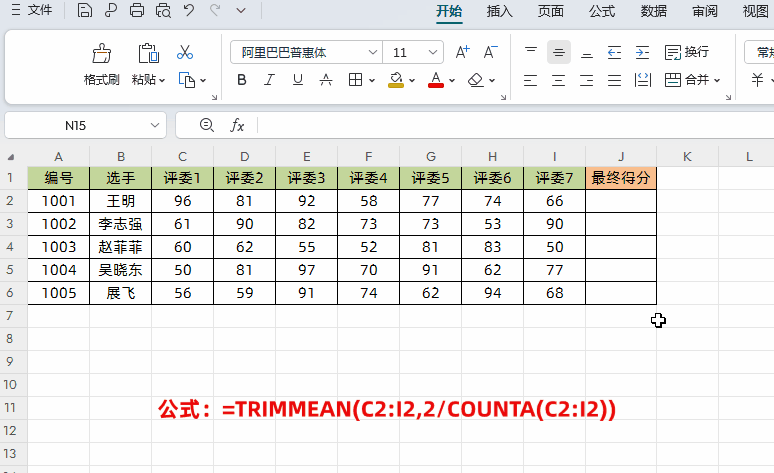Viewport: 774px width, 473px height.
Task: Click the fx Insert Function icon
Action: (x=237, y=125)
